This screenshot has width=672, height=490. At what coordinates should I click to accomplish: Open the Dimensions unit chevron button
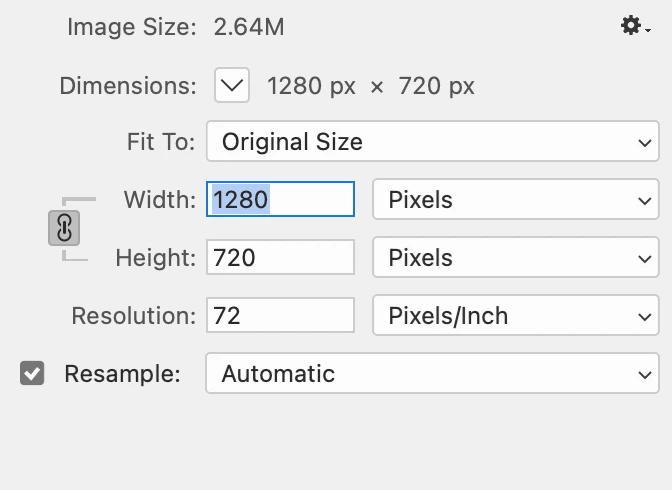(x=232, y=85)
